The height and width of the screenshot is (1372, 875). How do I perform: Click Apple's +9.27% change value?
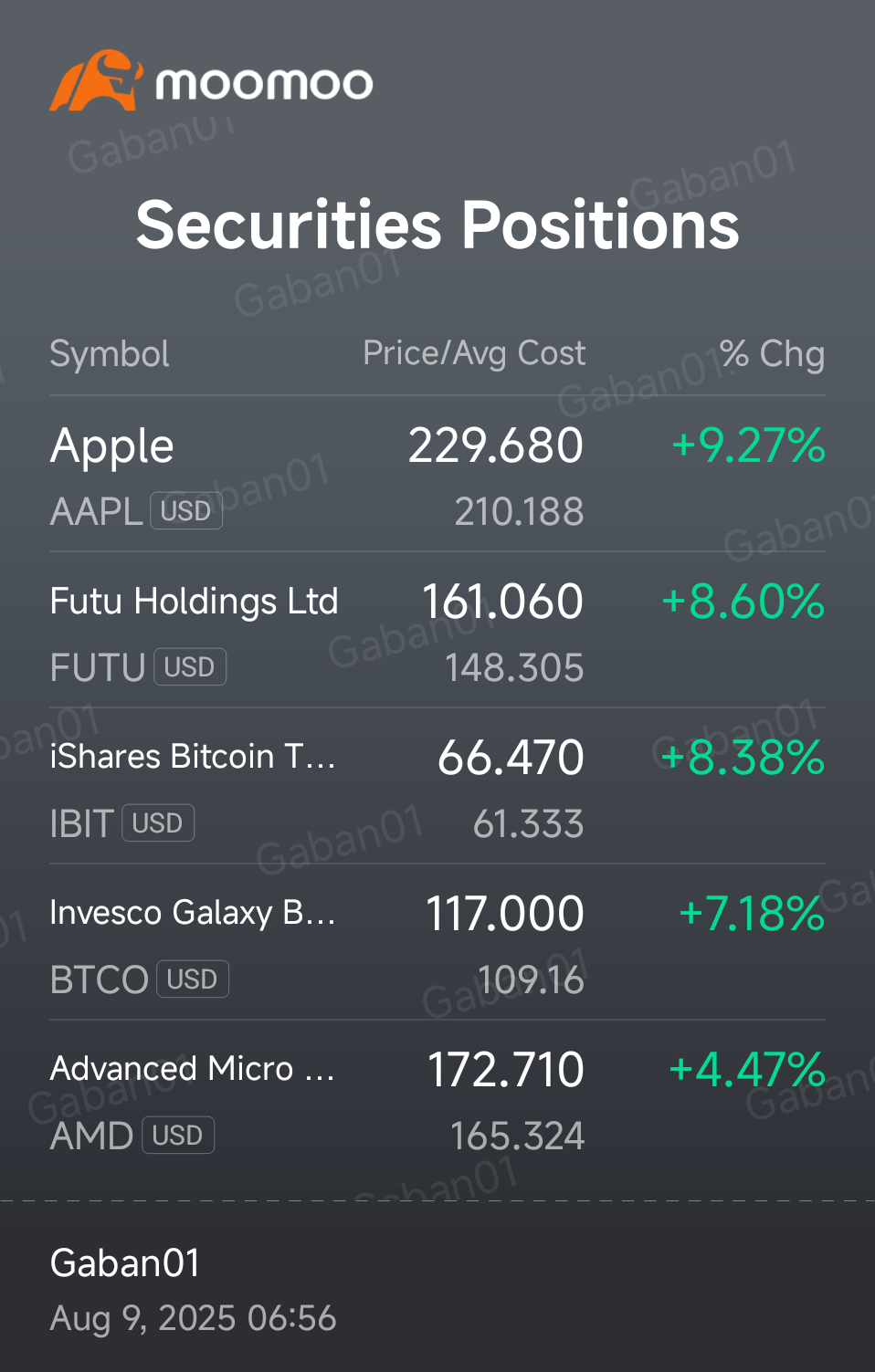748,445
